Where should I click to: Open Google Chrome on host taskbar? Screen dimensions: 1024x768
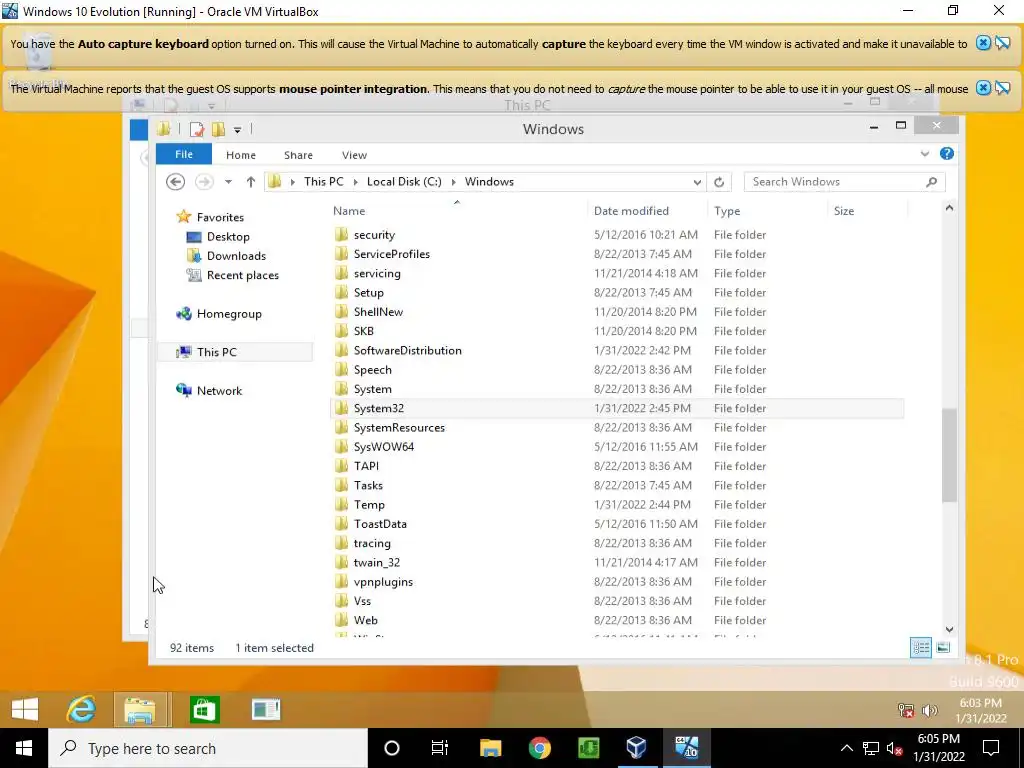pos(539,748)
